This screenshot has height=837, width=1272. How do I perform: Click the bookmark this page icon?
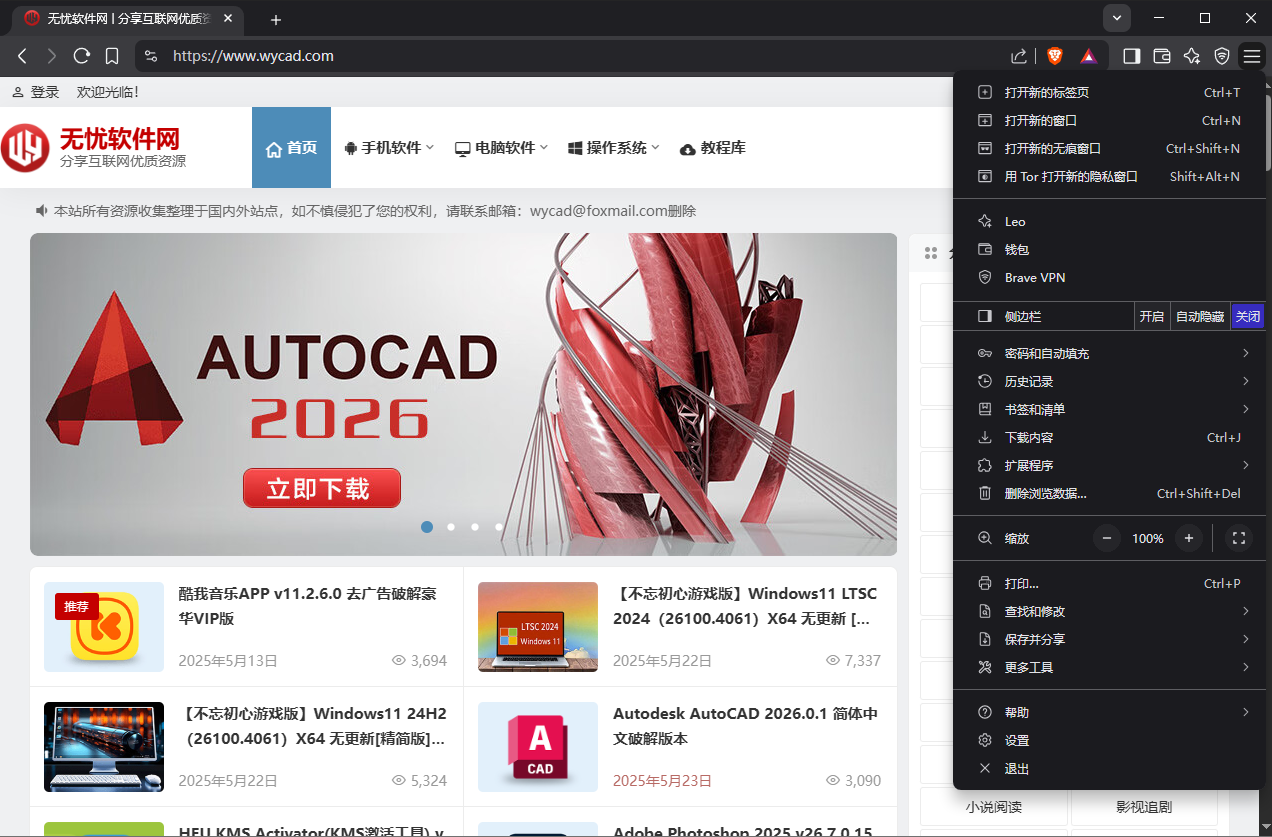click(112, 56)
